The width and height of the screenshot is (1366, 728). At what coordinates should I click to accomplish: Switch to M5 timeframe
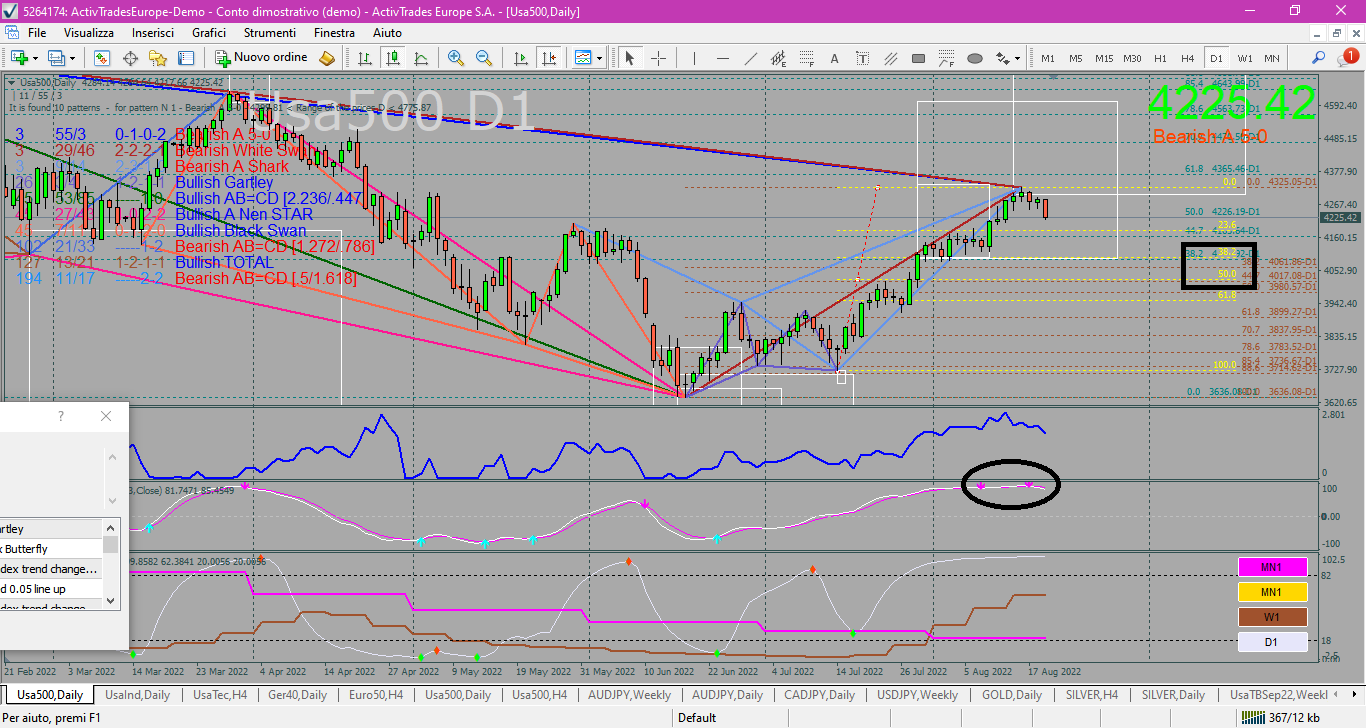point(1076,58)
